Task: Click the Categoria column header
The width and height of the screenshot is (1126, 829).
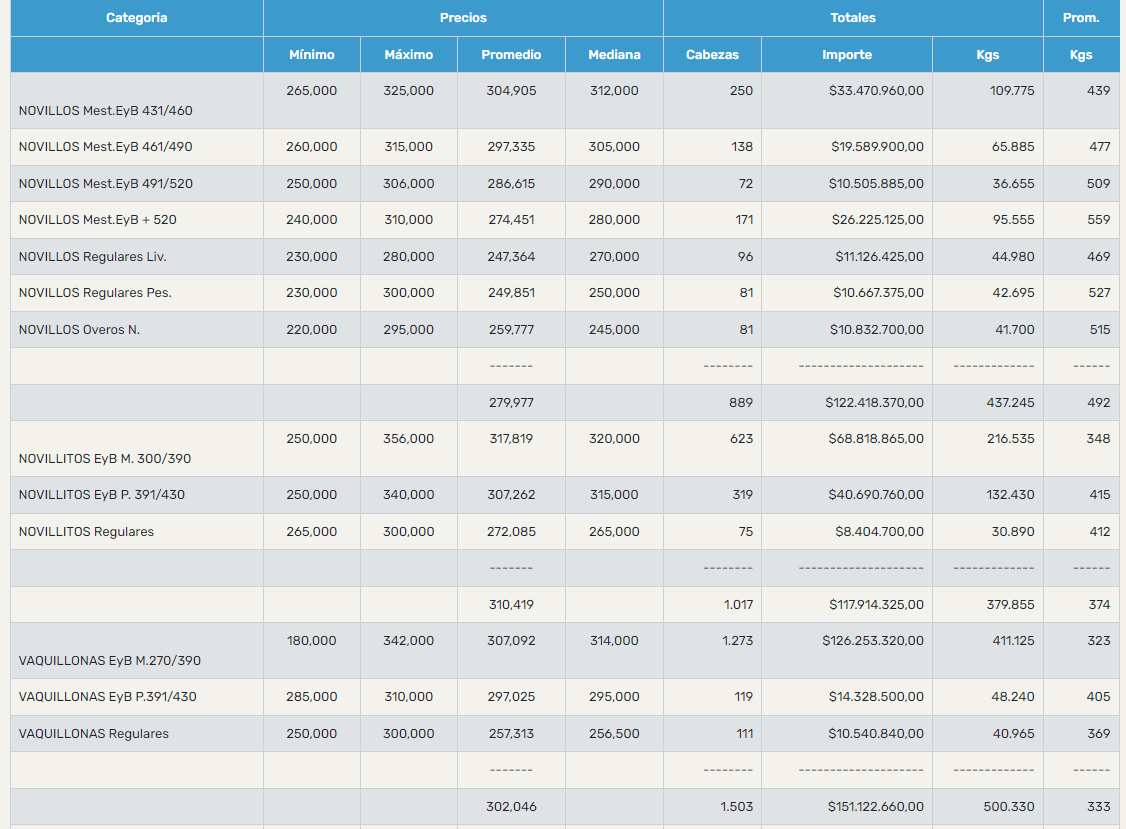Action: click(x=137, y=18)
